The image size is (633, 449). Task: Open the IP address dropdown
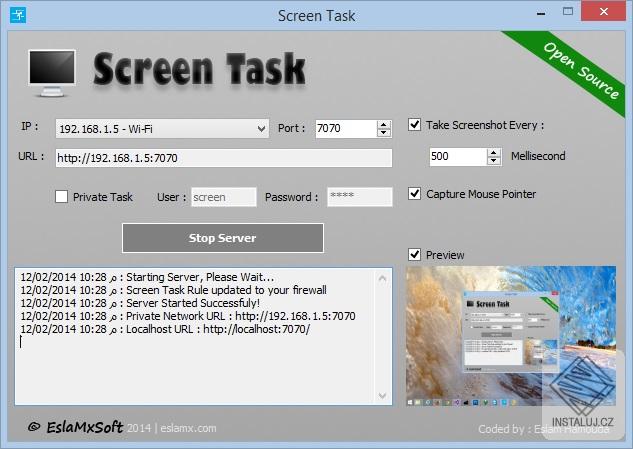[x=162, y=129]
